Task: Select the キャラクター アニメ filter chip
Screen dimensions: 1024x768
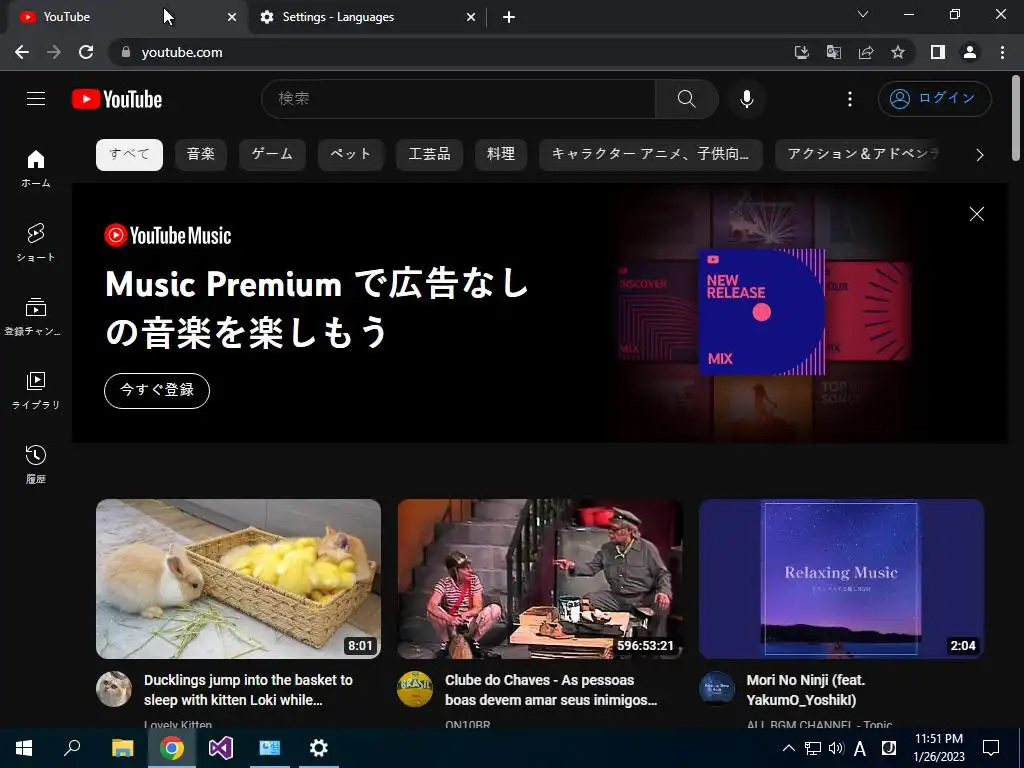Action: [651, 154]
